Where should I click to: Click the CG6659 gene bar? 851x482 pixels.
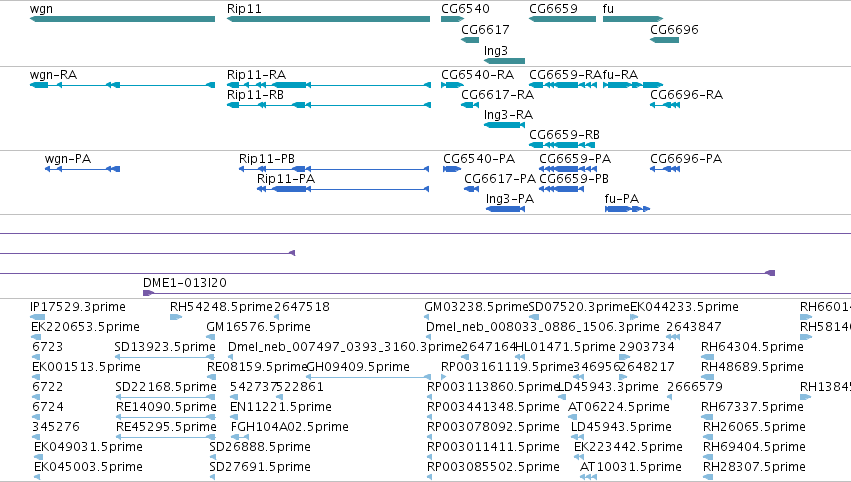pyautogui.click(x=562, y=19)
